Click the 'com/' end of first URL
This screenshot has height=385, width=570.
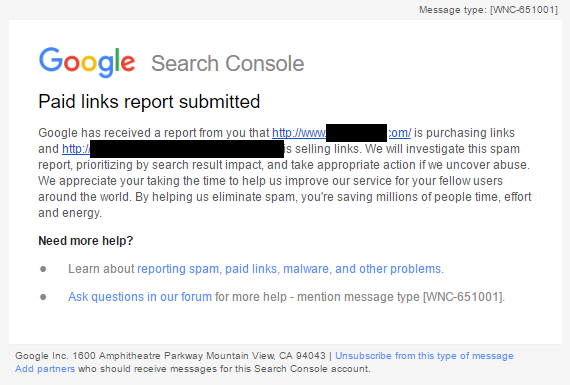pos(399,133)
